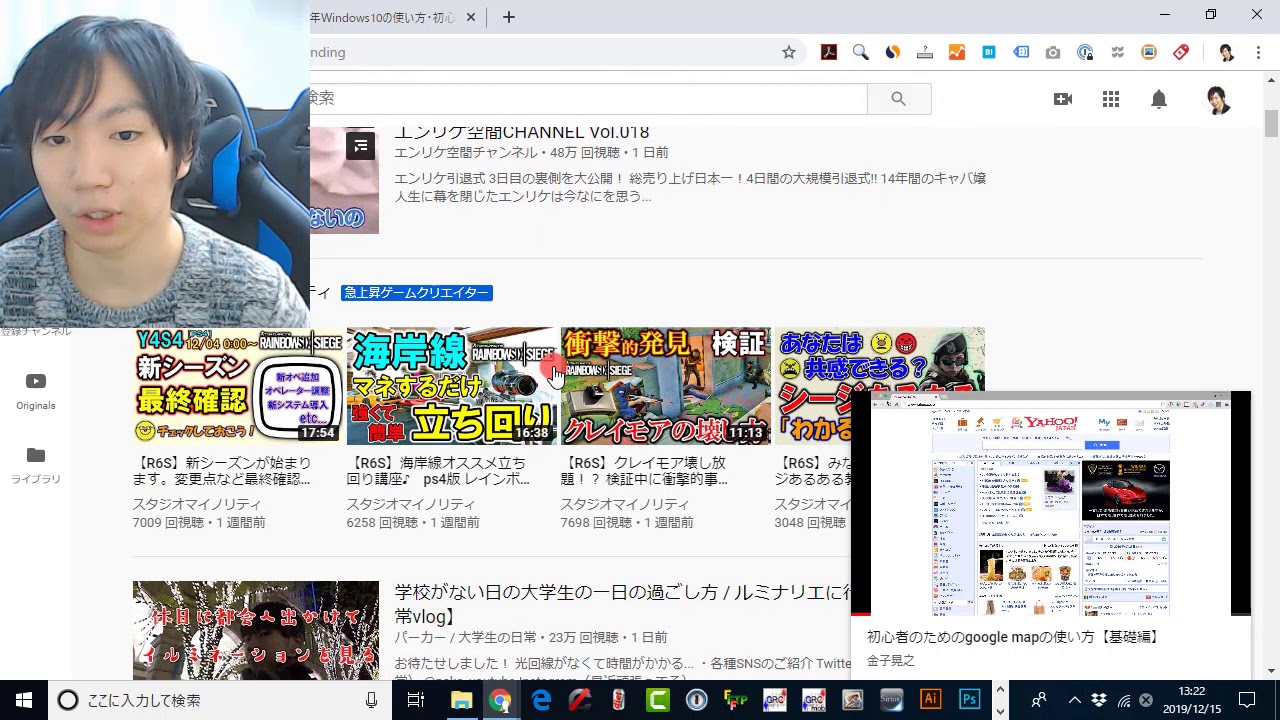
Task: Open the Windows action center
Action: [x=1247, y=700]
